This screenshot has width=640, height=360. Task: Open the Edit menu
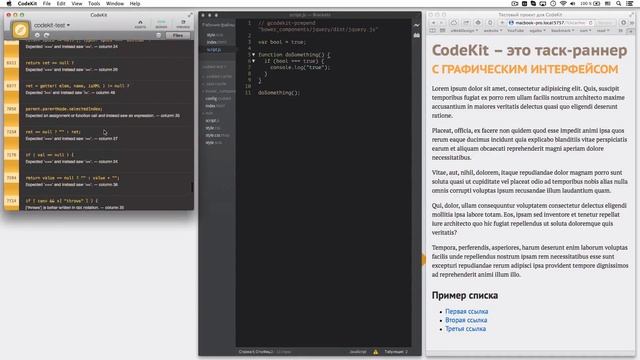pos(61,4)
